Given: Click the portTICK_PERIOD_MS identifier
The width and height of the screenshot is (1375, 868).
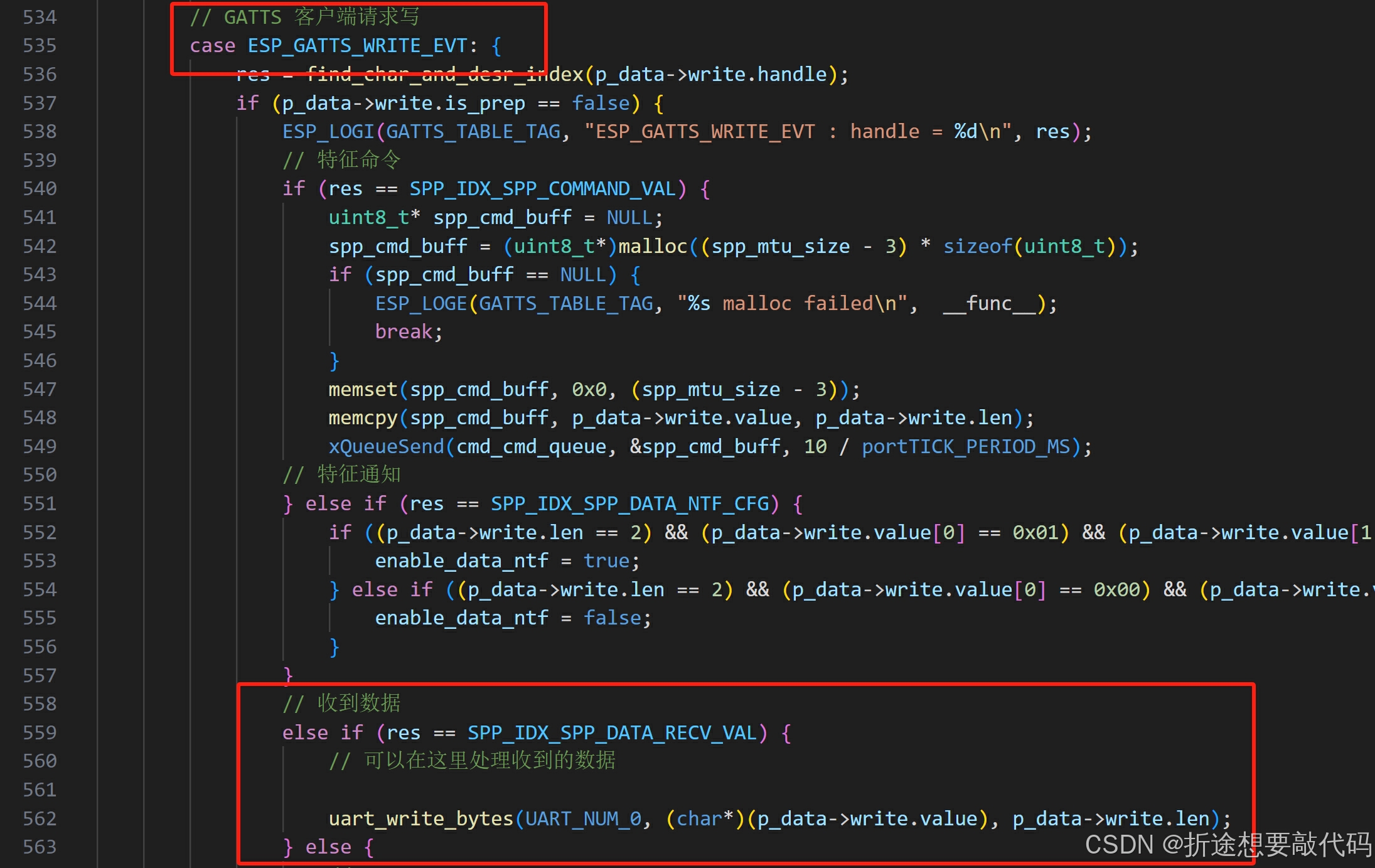Looking at the screenshot, I should (x=965, y=446).
